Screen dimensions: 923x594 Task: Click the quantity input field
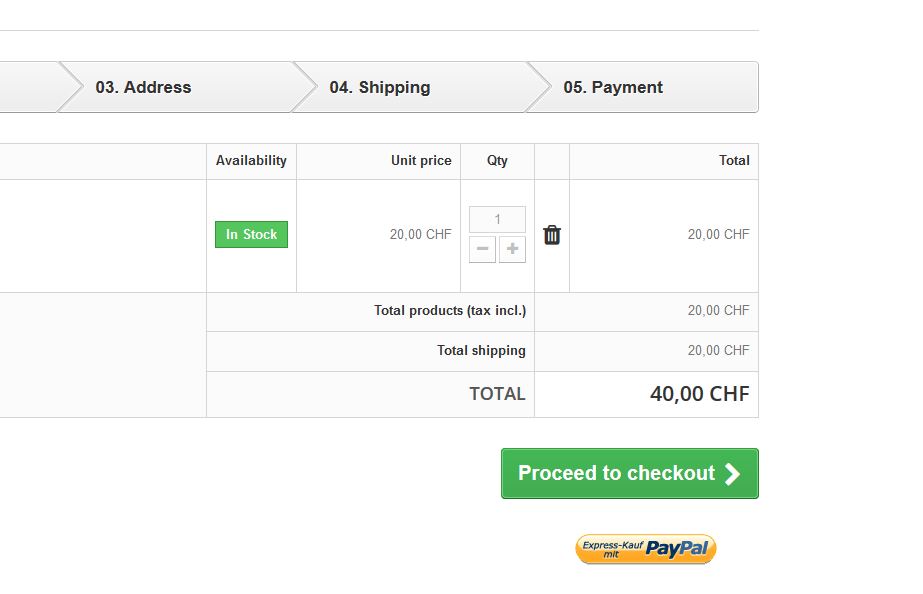point(497,219)
